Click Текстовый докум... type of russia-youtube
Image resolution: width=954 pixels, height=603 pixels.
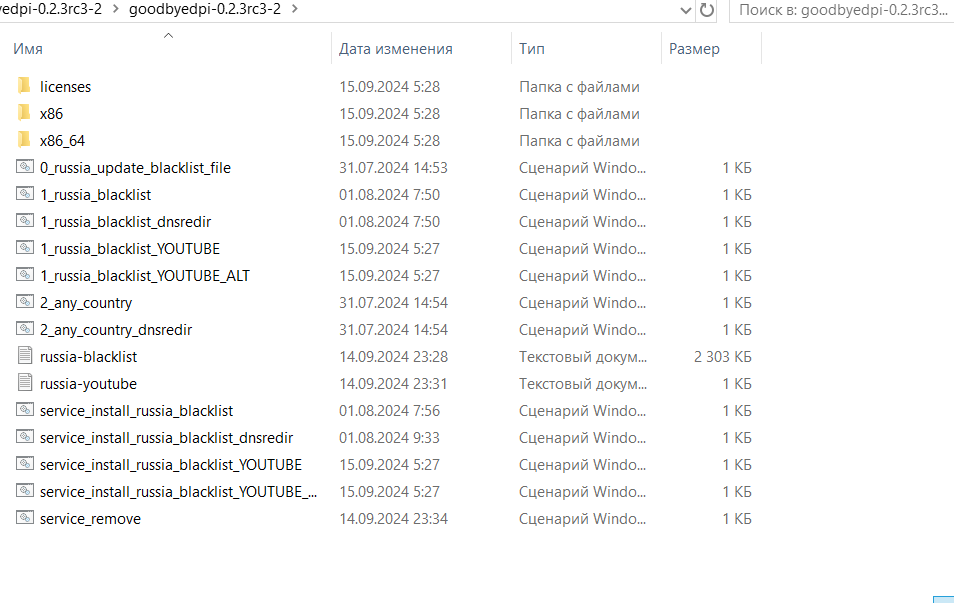pyautogui.click(x=583, y=384)
